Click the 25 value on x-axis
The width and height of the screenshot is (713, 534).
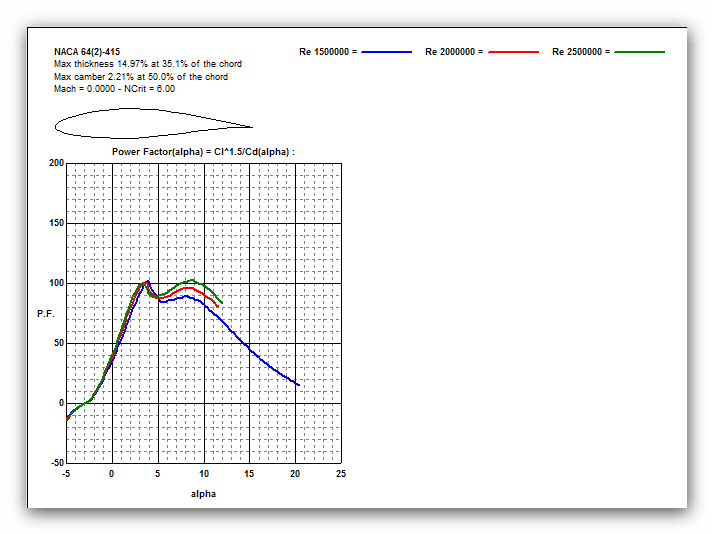coord(341,474)
